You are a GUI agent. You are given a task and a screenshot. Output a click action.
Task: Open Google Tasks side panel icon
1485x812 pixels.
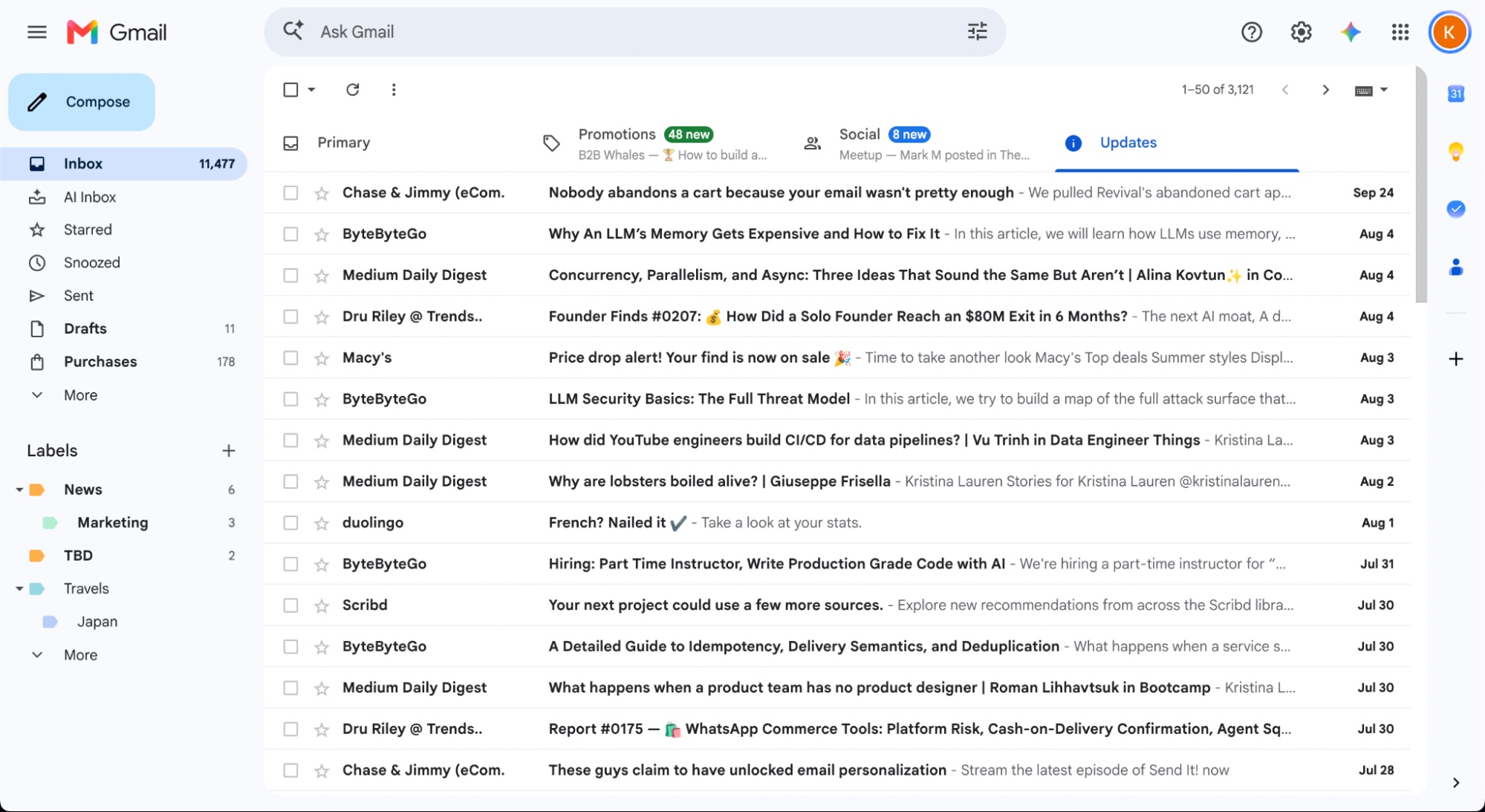[x=1456, y=209]
